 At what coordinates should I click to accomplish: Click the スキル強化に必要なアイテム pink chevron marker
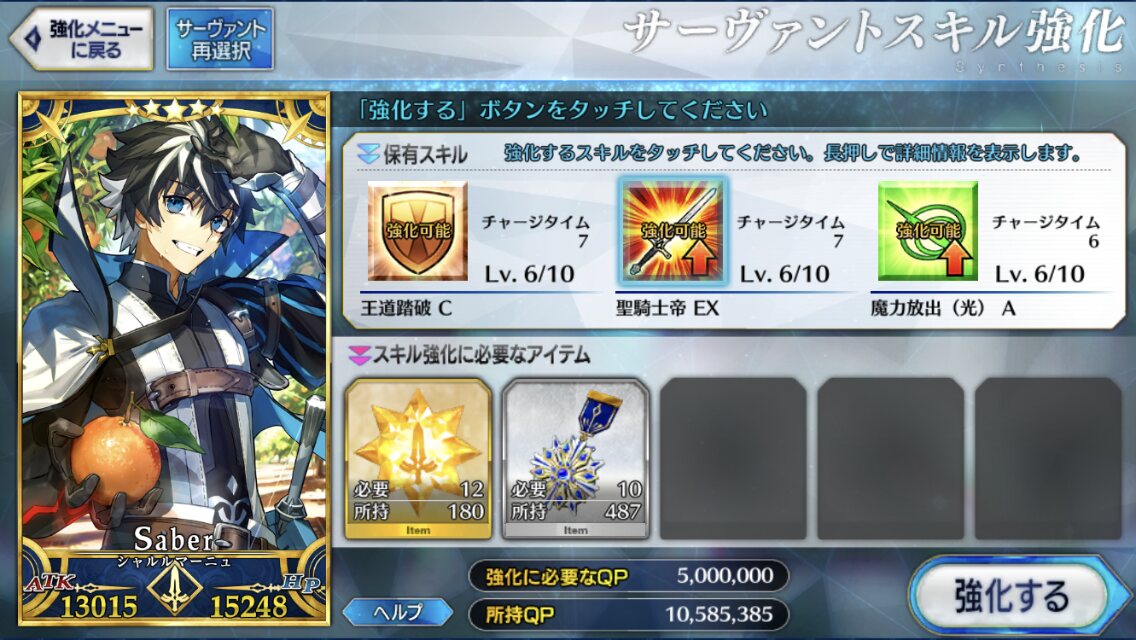point(359,355)
